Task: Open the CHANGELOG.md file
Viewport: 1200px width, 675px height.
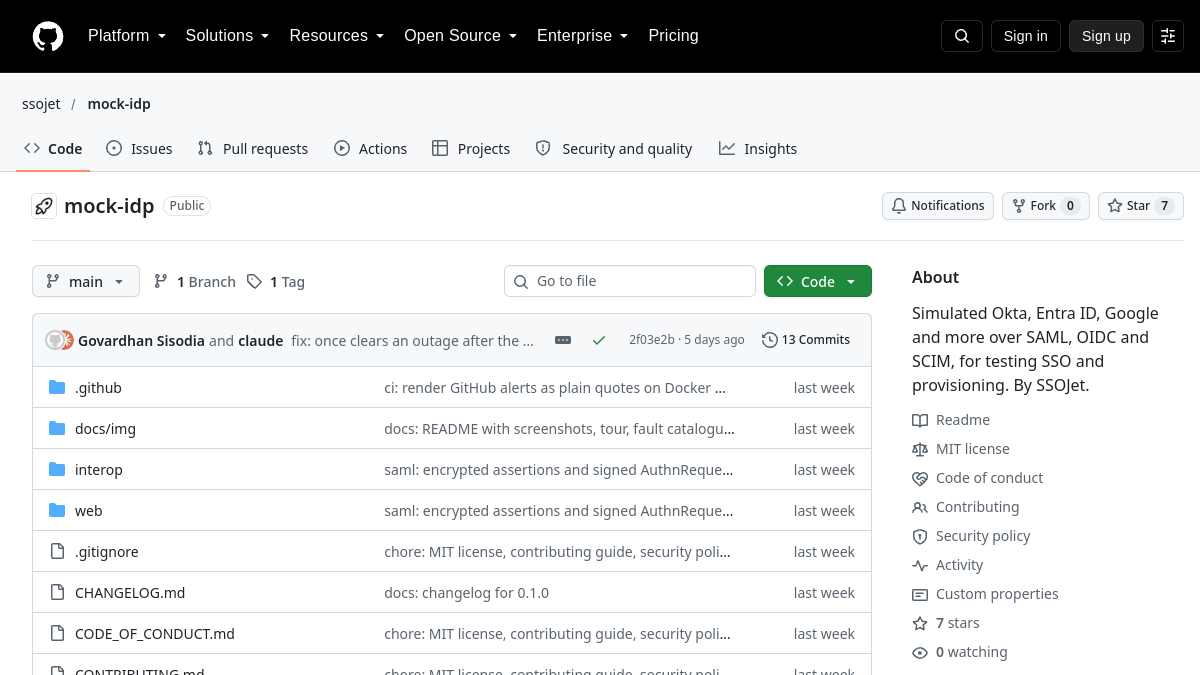Action: [x=130, y=592]
